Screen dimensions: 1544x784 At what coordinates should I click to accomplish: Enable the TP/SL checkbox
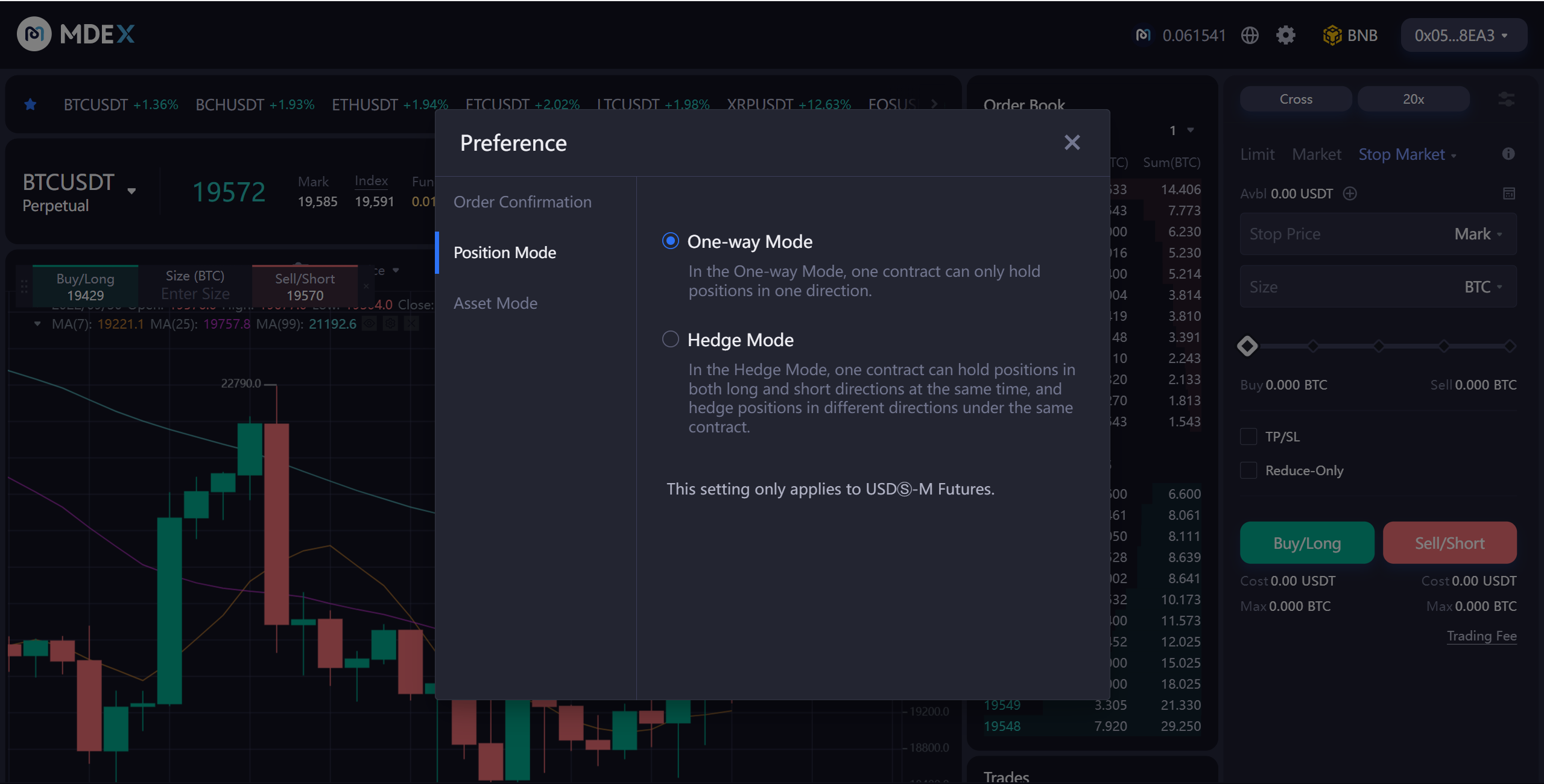(1248, 437)
